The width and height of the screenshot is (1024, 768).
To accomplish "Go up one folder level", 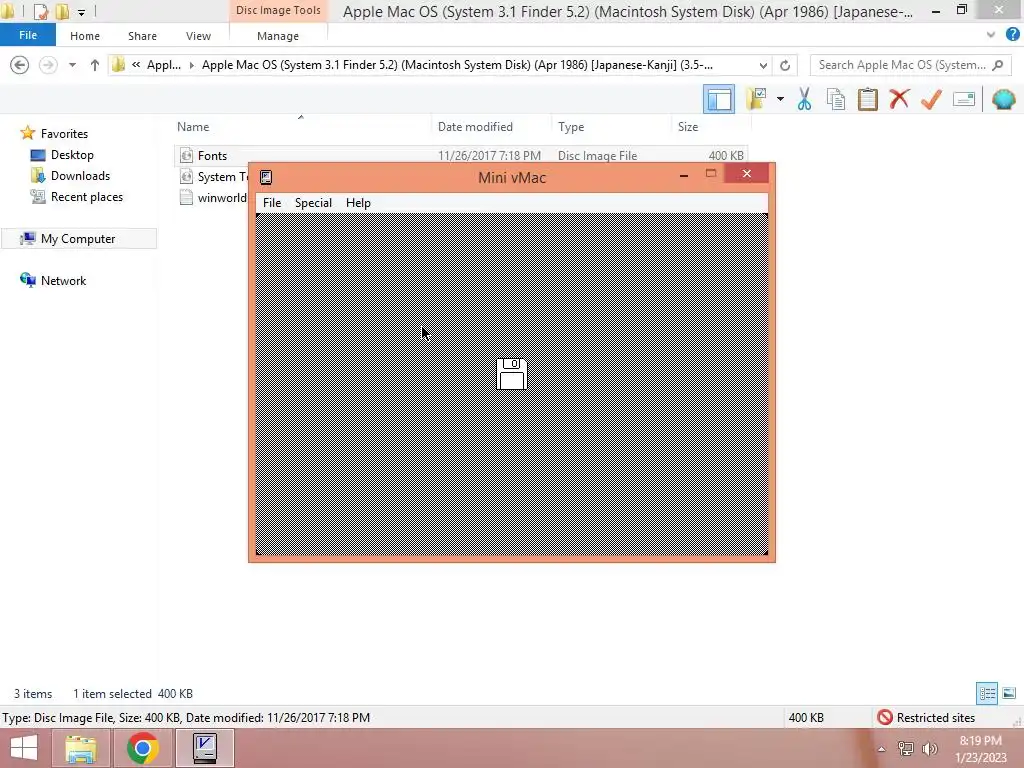I will pos(95,65).
